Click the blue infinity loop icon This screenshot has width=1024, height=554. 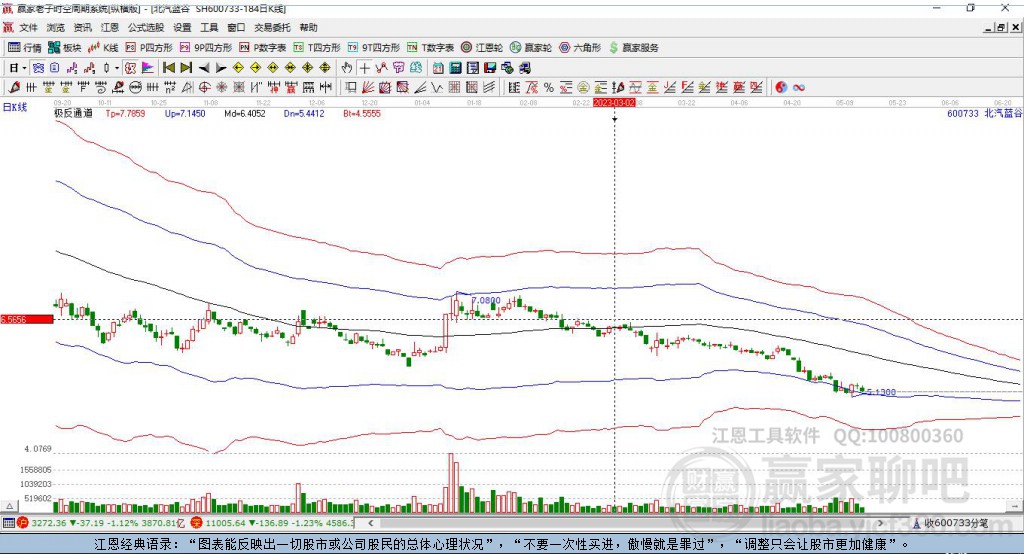coord(799,88)
